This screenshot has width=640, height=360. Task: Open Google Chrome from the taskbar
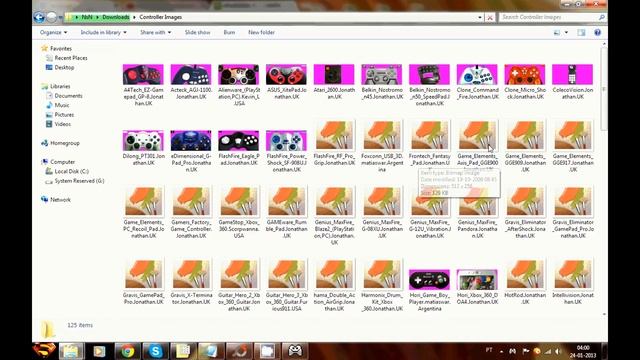pyautogui.click(x=127, y=351)
